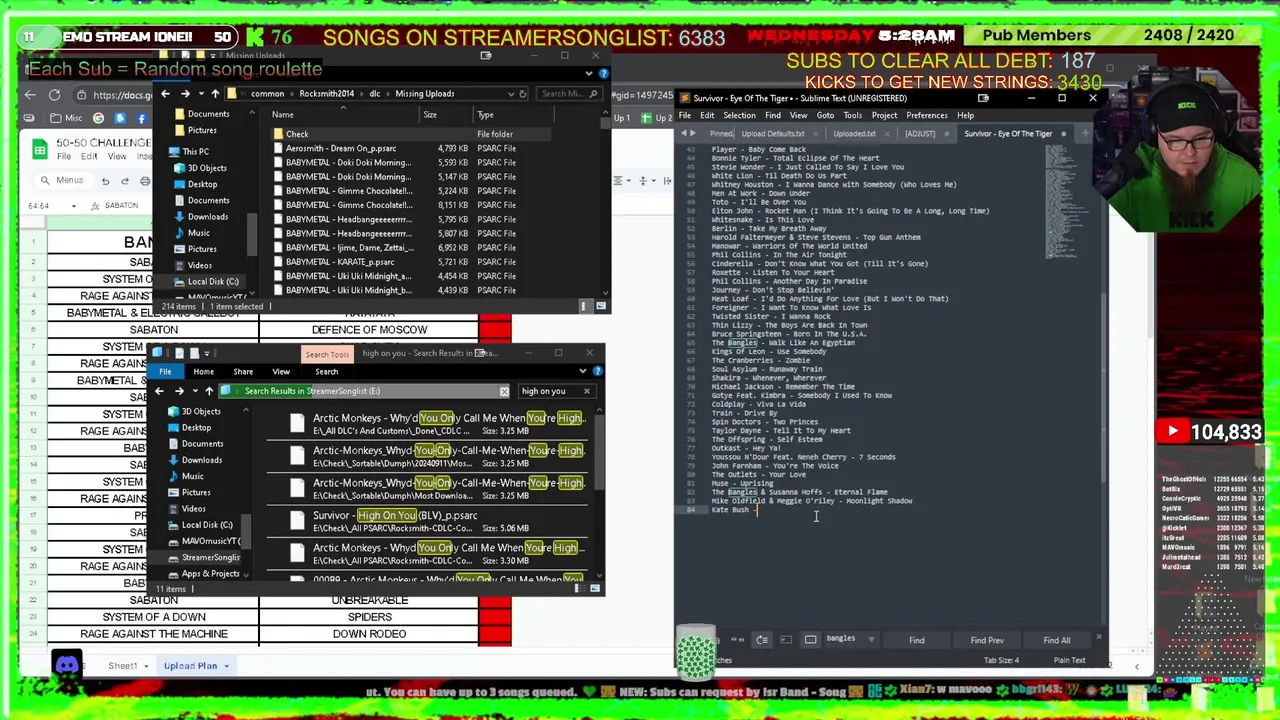
Task: Switch Missing Uploads window to large icons view
Action: 601,306
